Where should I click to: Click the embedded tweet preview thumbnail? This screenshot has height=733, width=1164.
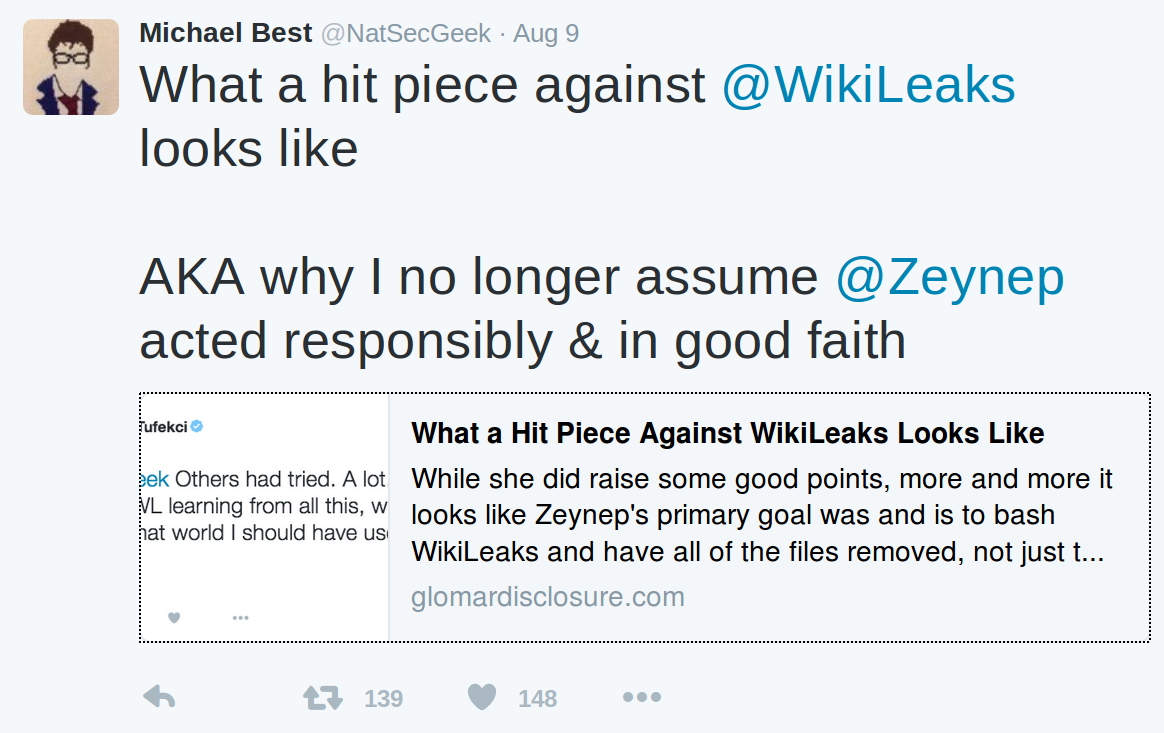(x=264, y=517)
